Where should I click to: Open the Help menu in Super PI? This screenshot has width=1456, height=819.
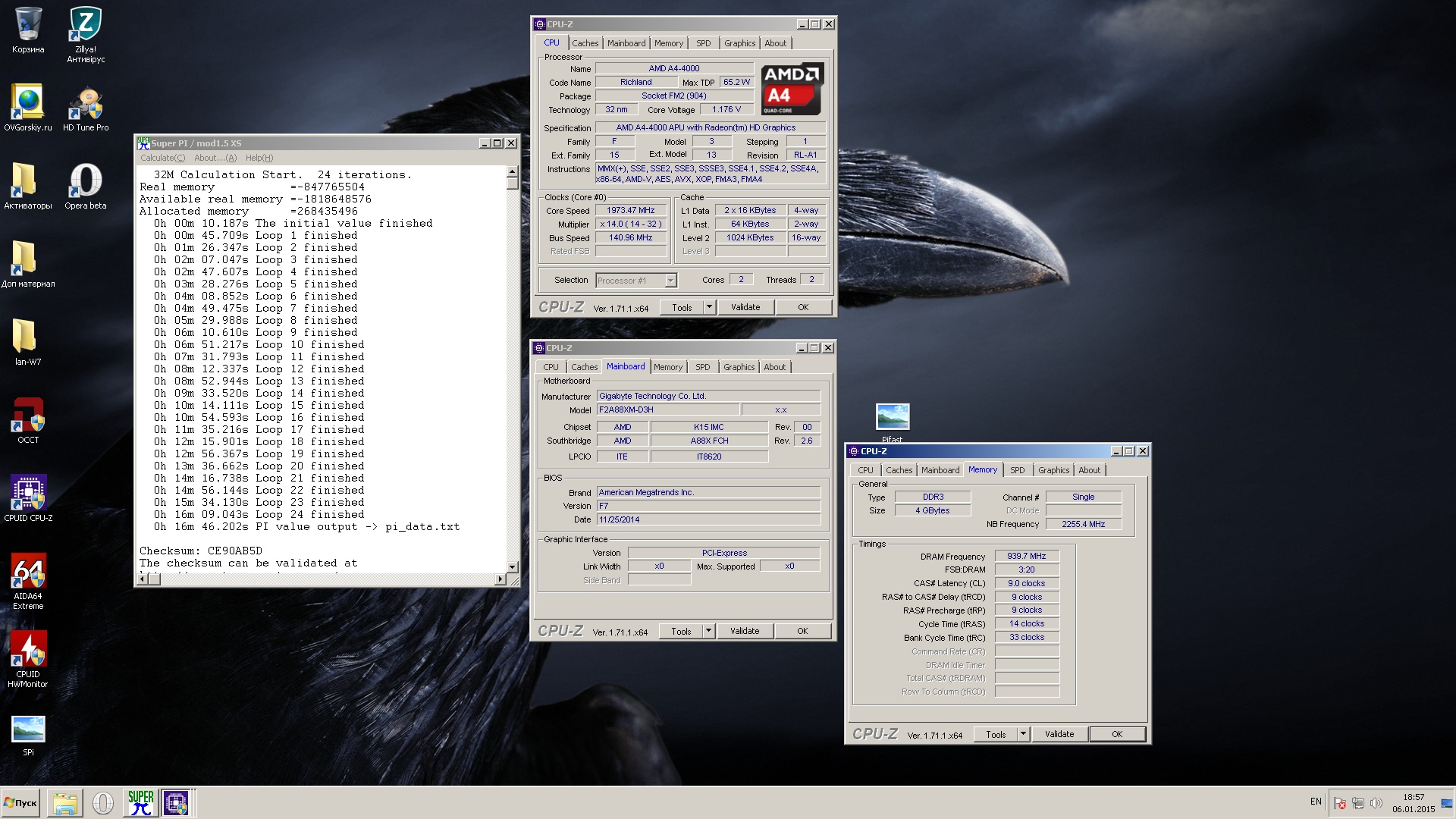259,158
